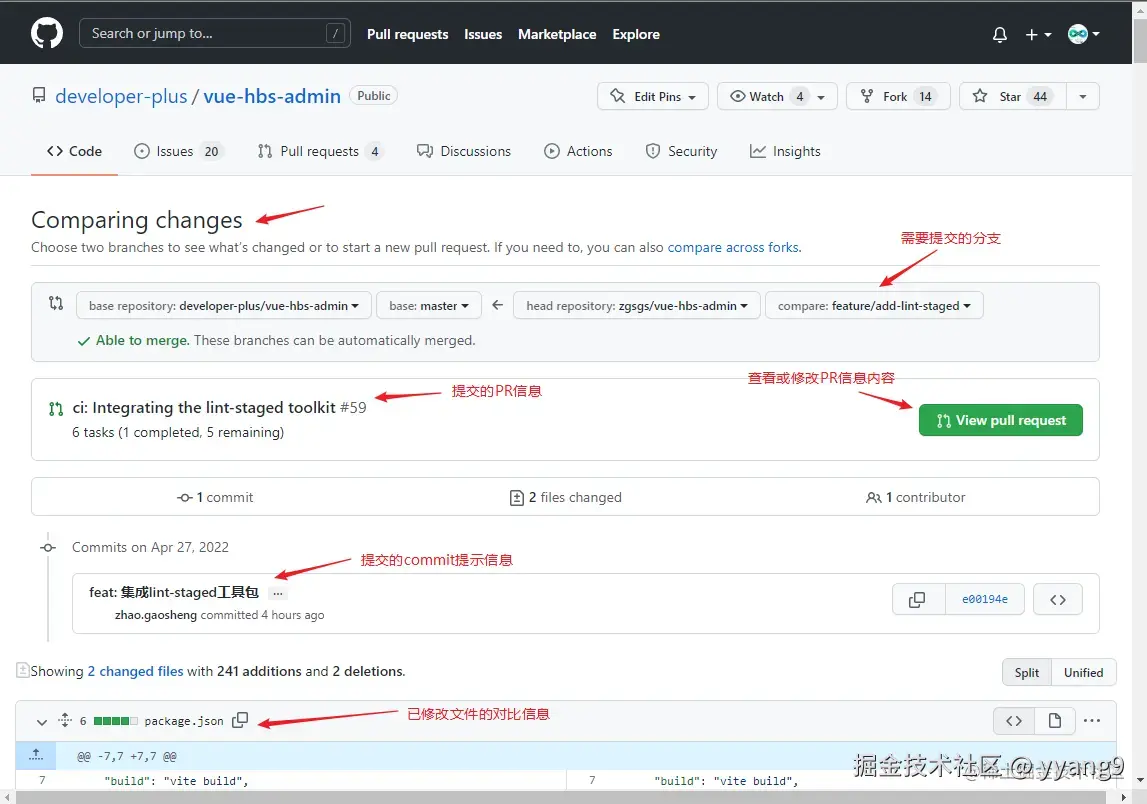The height and width of the screenshot is (804, 1147).
Task: Open the head repository dropdown
Action: 636,305
